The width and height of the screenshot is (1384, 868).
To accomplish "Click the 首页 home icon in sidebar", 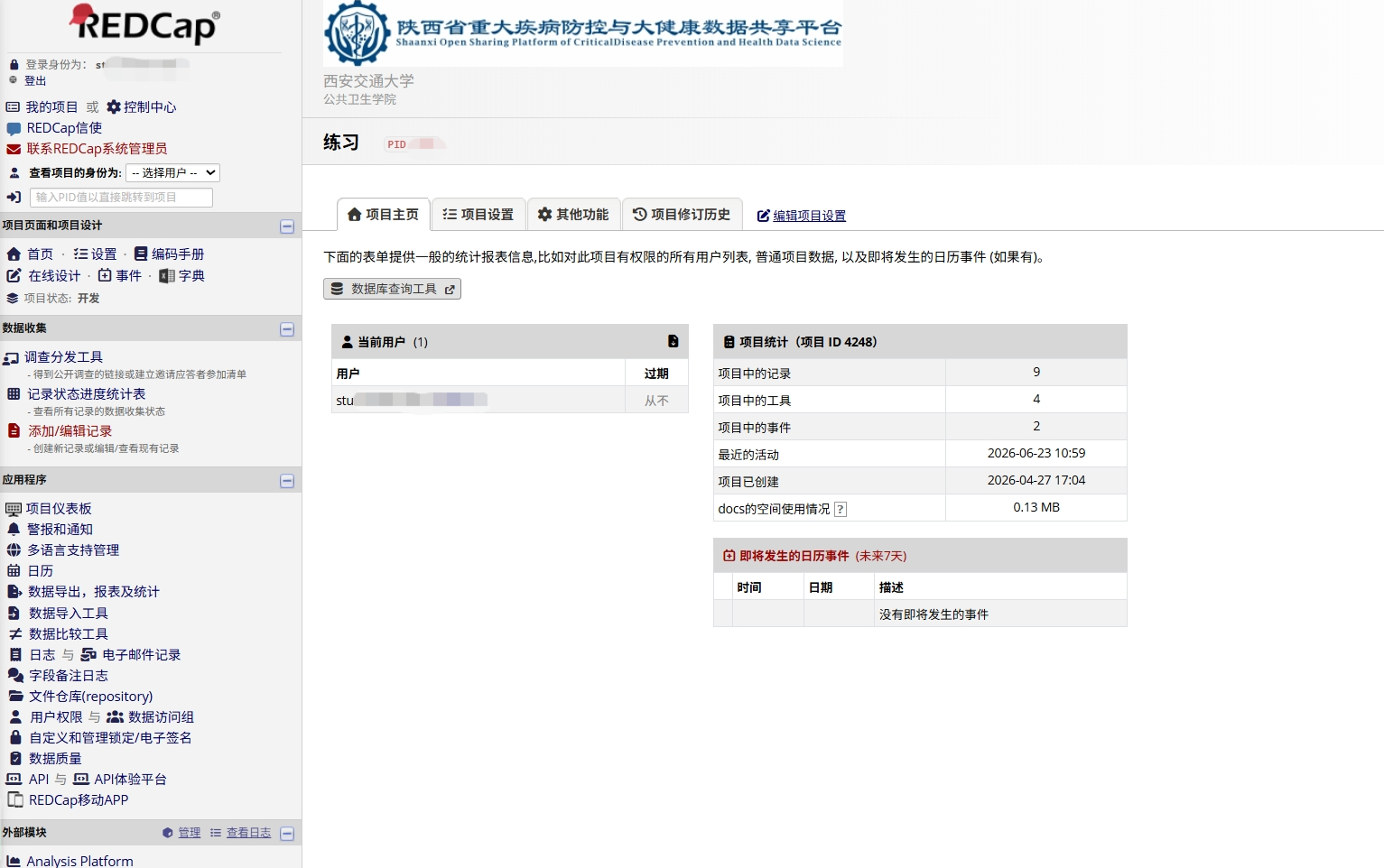I will coord(14,254).
